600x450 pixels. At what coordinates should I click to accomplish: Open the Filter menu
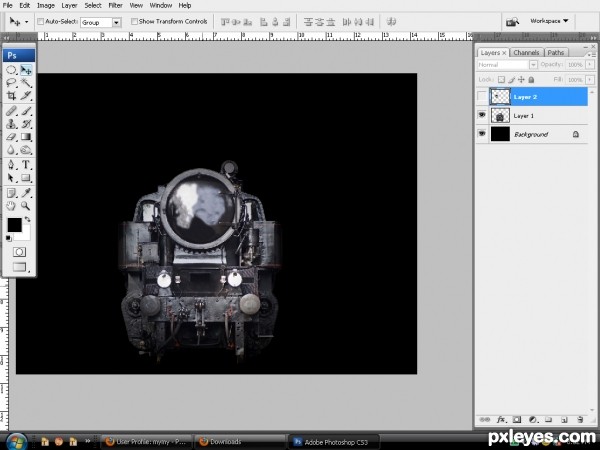pyautogui.click(x=115, y=5)
